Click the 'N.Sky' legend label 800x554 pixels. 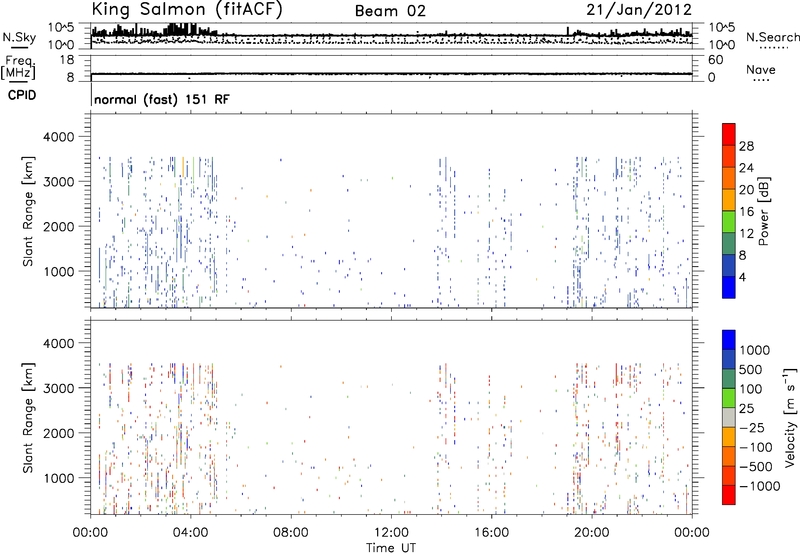coord(19,37)
